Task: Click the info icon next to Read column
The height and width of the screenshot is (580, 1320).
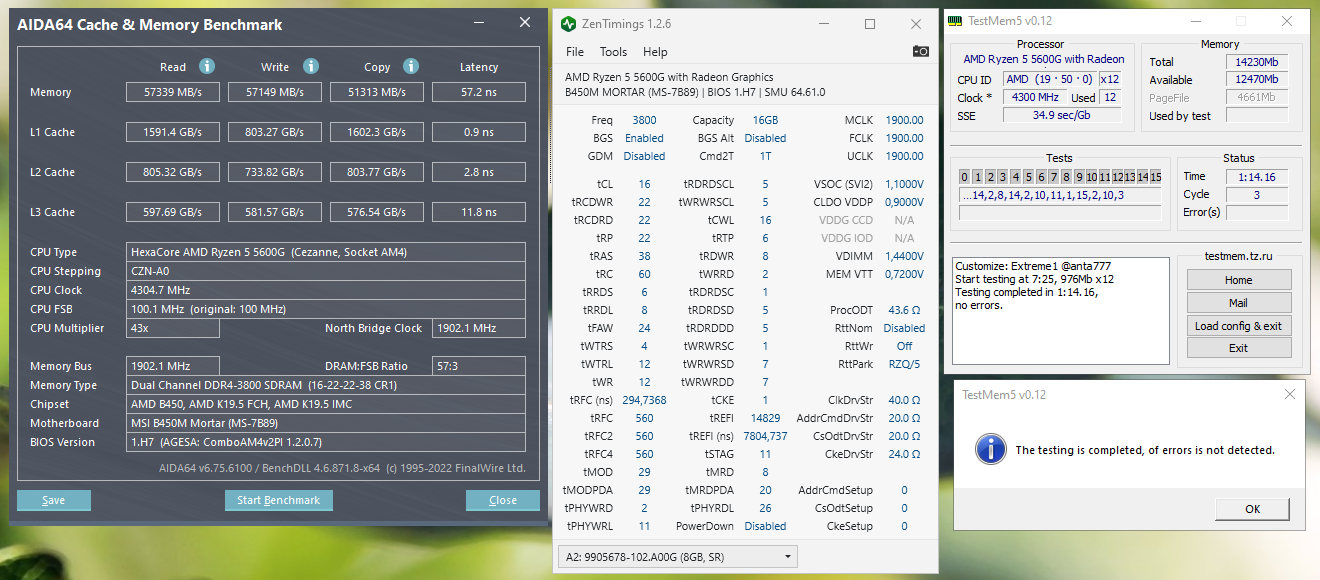Action: click(207, 66)
